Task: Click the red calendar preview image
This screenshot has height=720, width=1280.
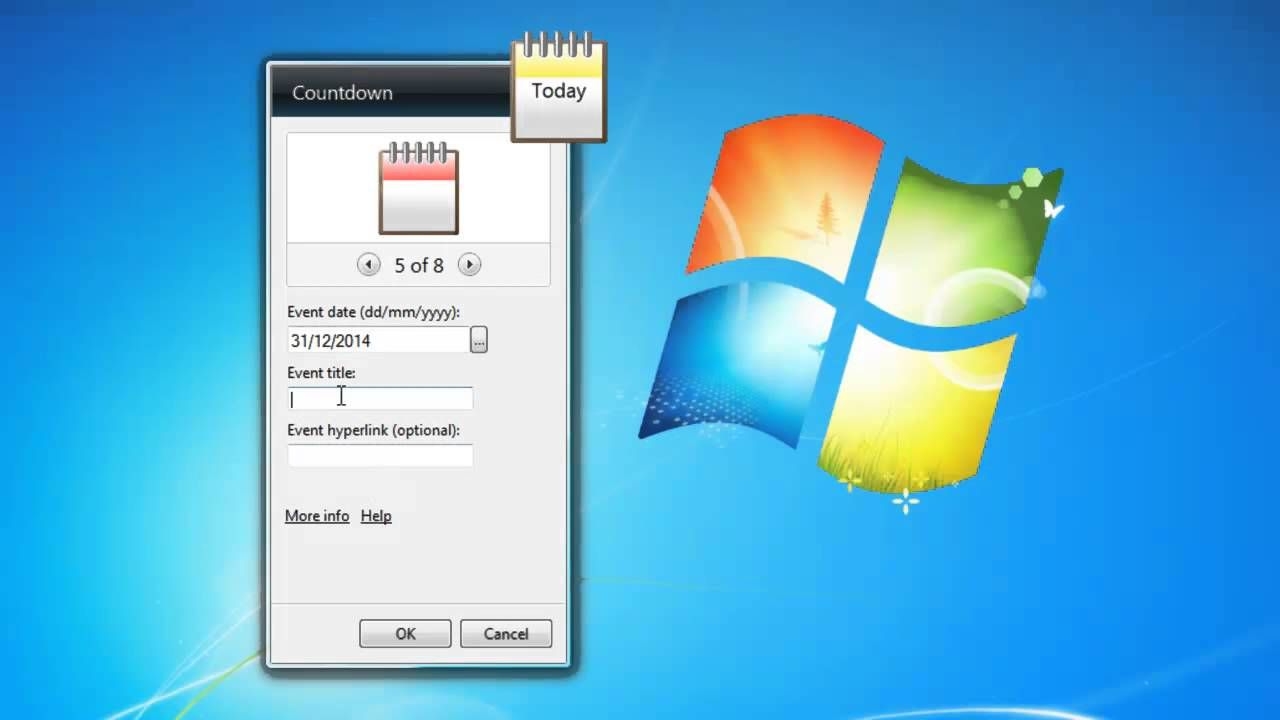Action: [419, 188]
